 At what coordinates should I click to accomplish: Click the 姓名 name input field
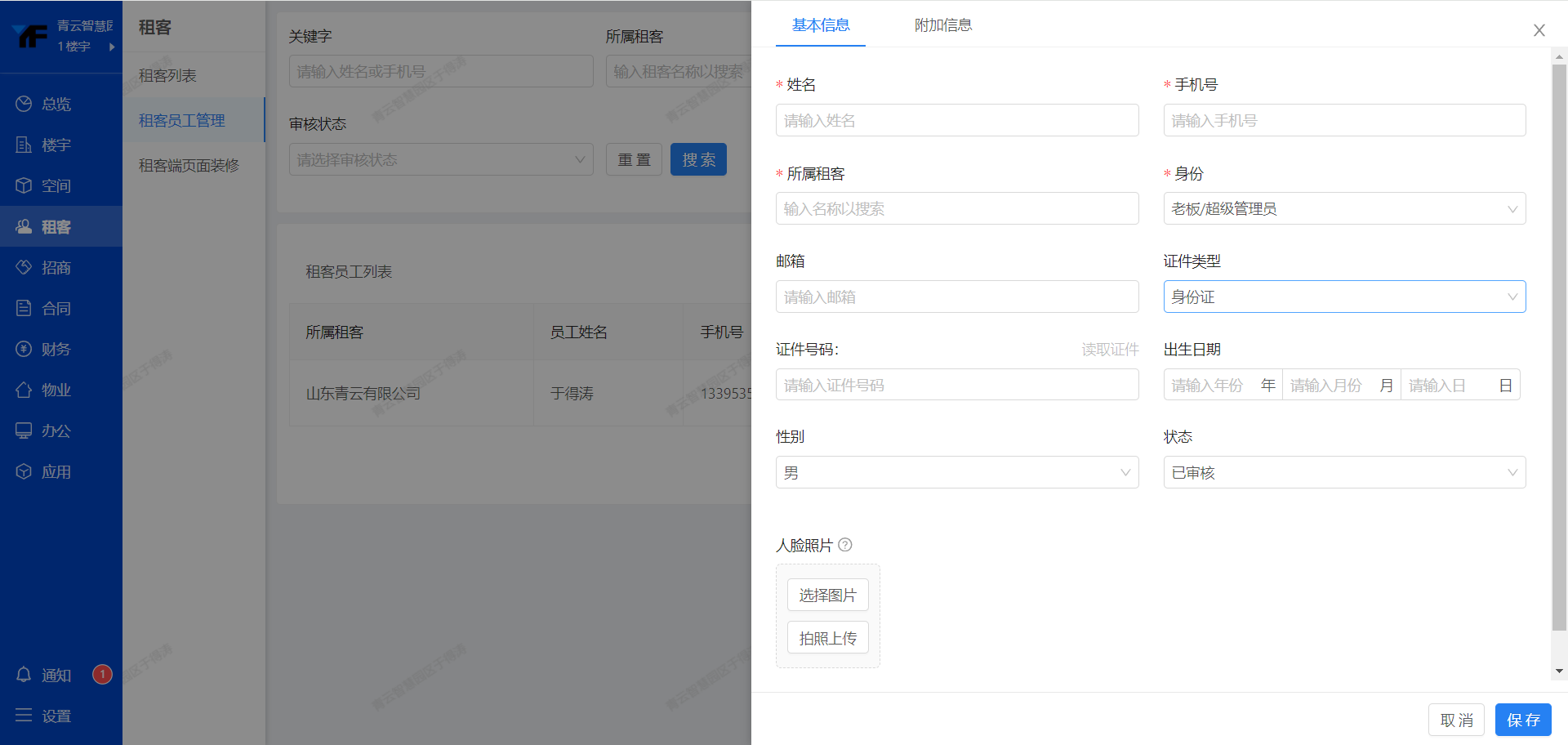click(956, 121)
